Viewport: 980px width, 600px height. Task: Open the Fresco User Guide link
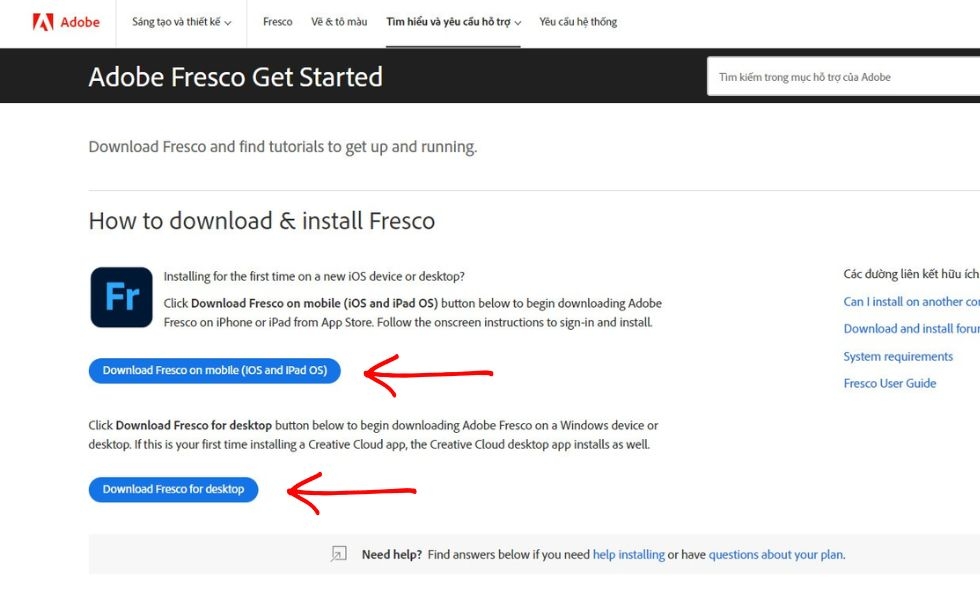pyautogui.click(x=890, y=383)
